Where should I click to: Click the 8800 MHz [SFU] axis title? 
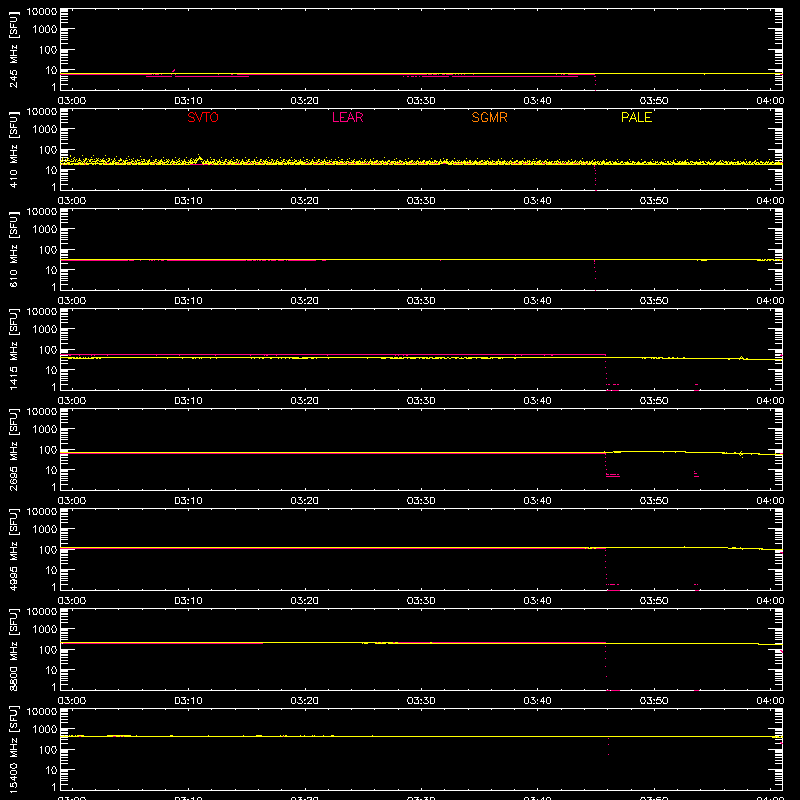(13, 649)
